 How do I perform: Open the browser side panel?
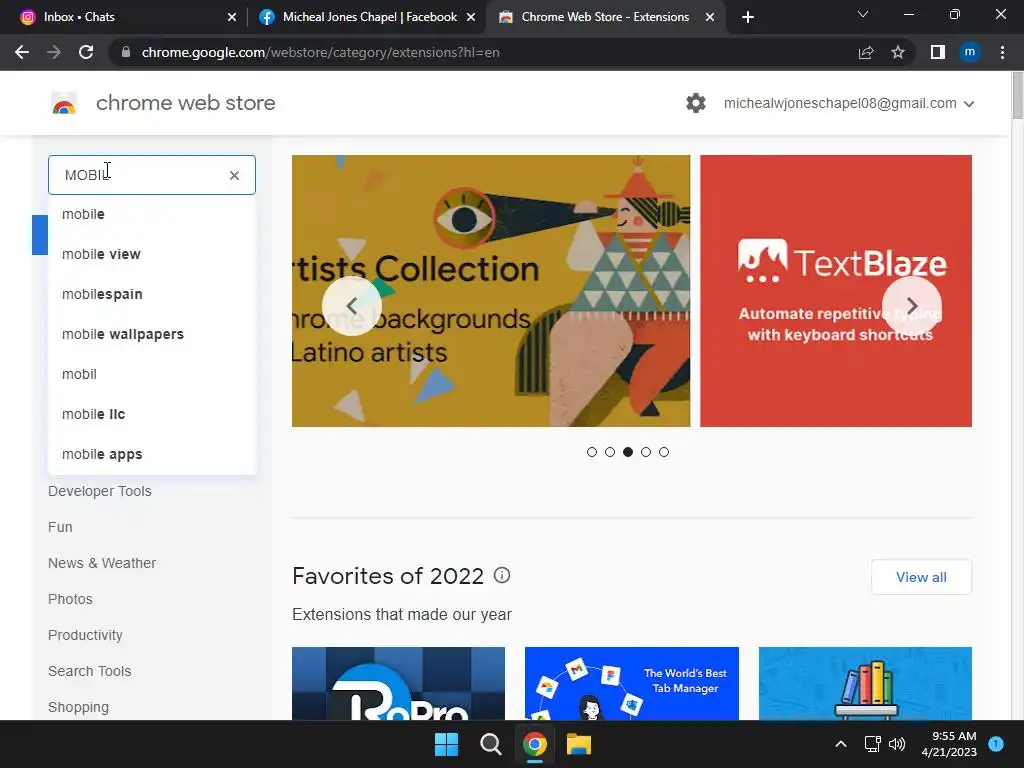(x=938, y=52)
